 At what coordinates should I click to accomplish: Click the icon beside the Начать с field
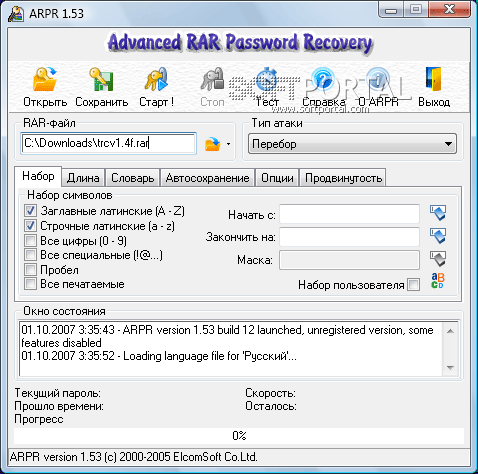click(x=438, y=213)
